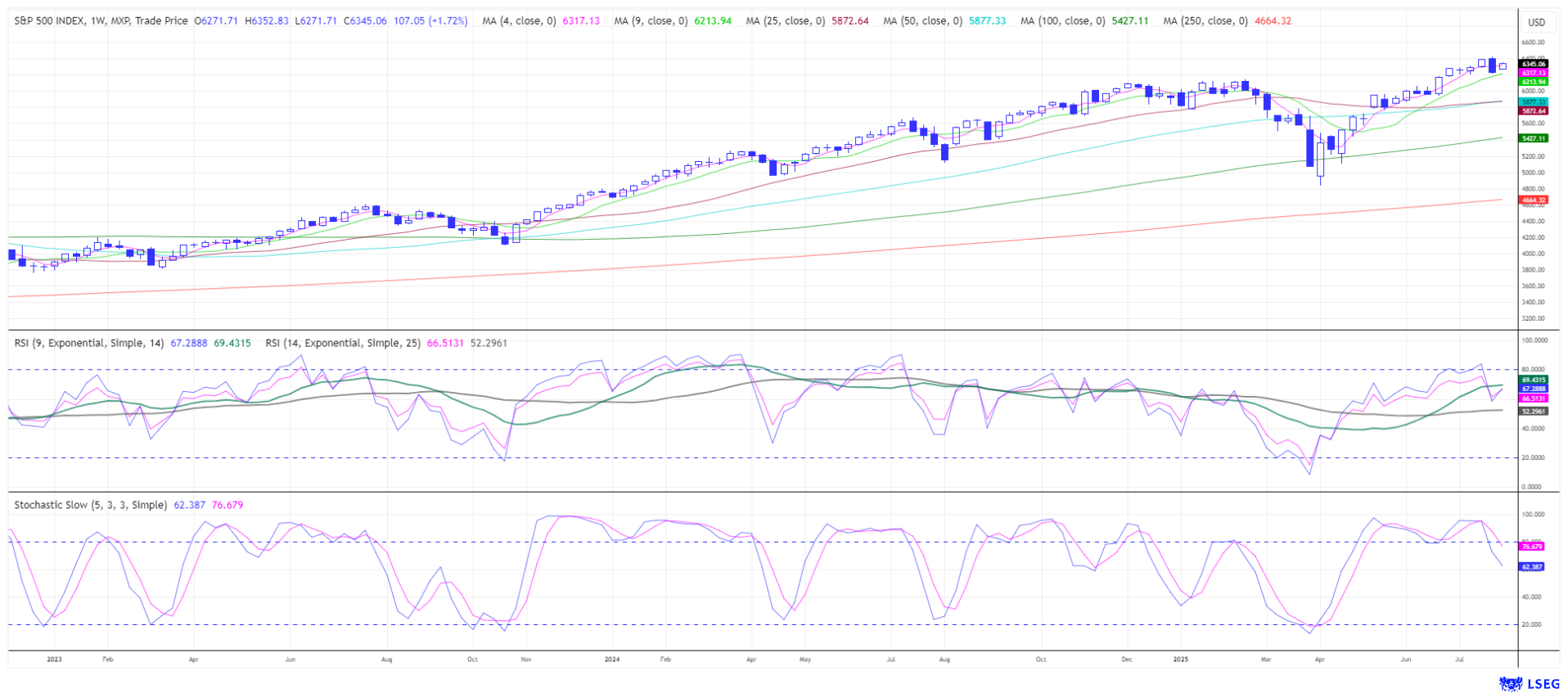This screenshot has width=1568, height=693.
Task: Click the red 4664.32 price axis tag
Action: (x=1533, y=200)
